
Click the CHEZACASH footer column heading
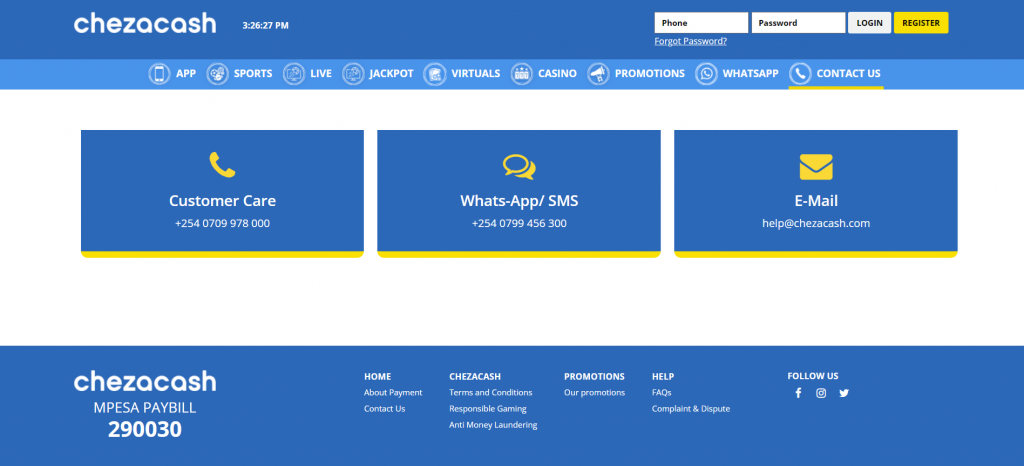(x=475, y=377)
